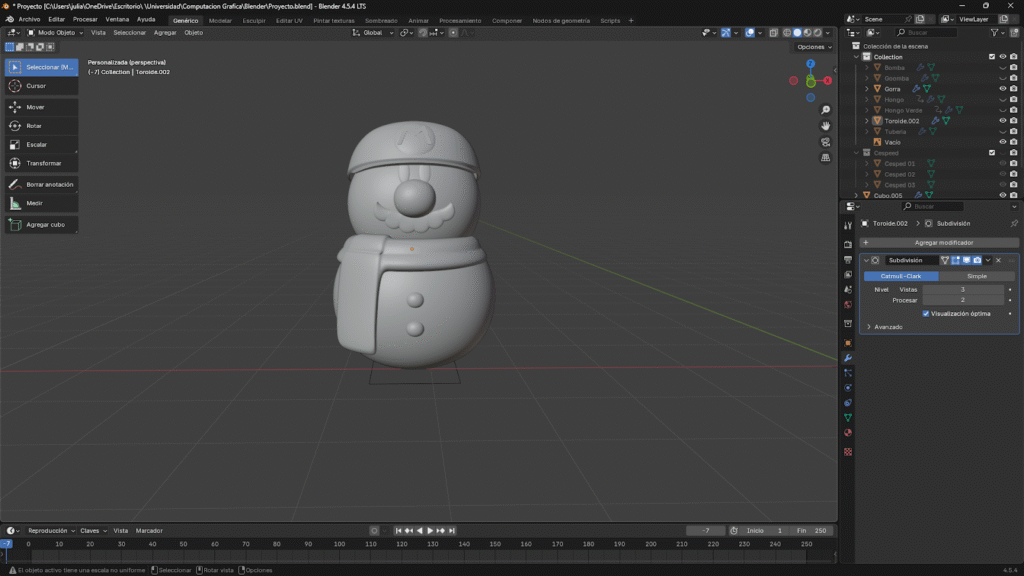This screenshot has height=576, width=1024.
Task: Expand the Toroide.002 tree item
Action: tap(867, 121)
